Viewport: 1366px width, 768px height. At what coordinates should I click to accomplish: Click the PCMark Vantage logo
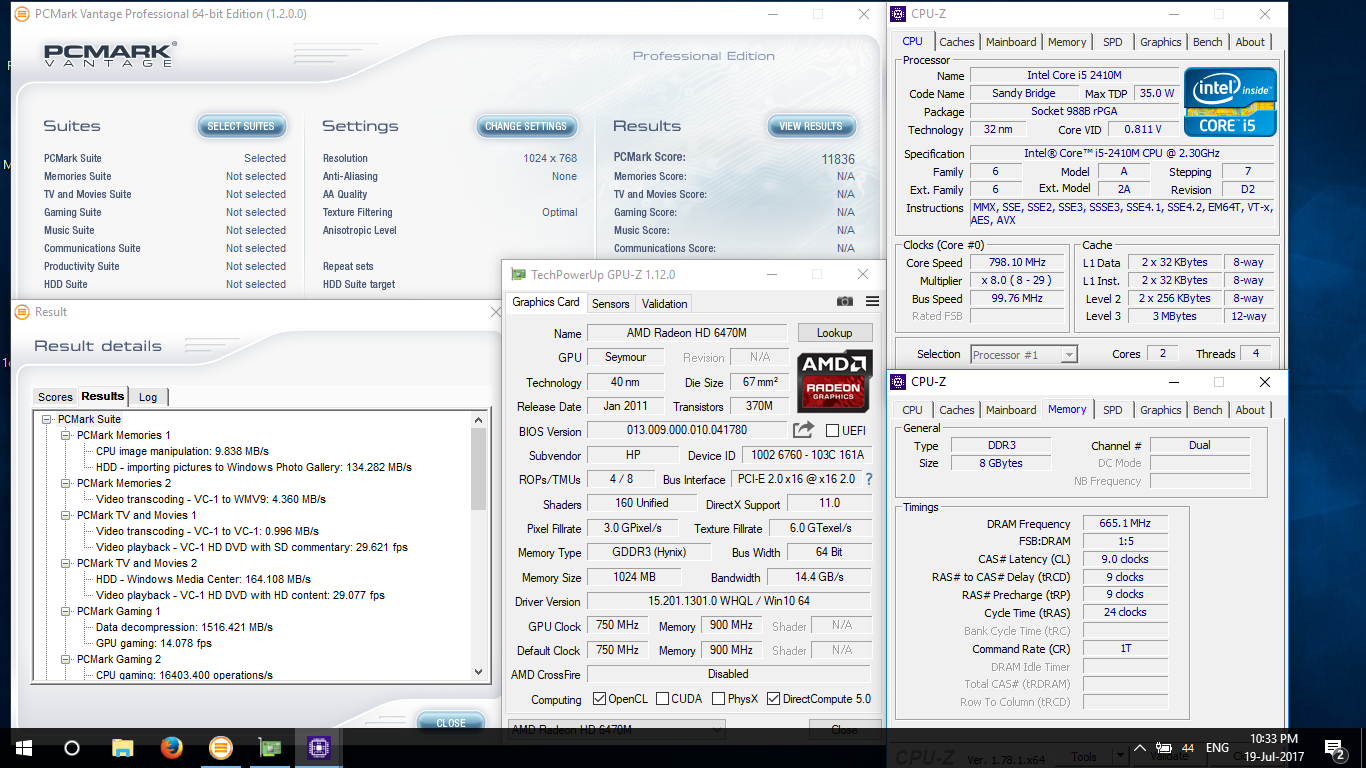tap(111, 55)
